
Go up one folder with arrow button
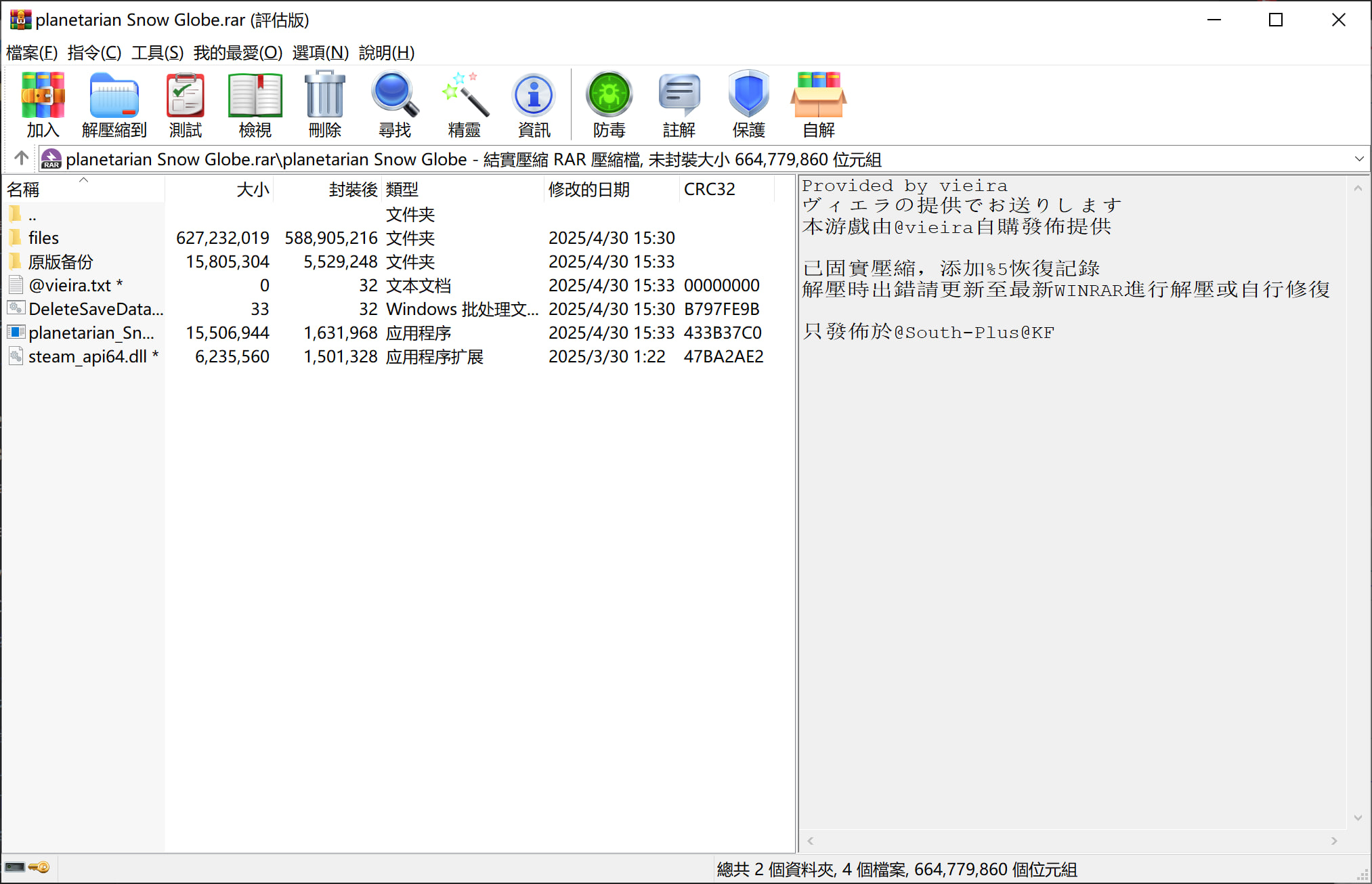[x=21, y=159]
